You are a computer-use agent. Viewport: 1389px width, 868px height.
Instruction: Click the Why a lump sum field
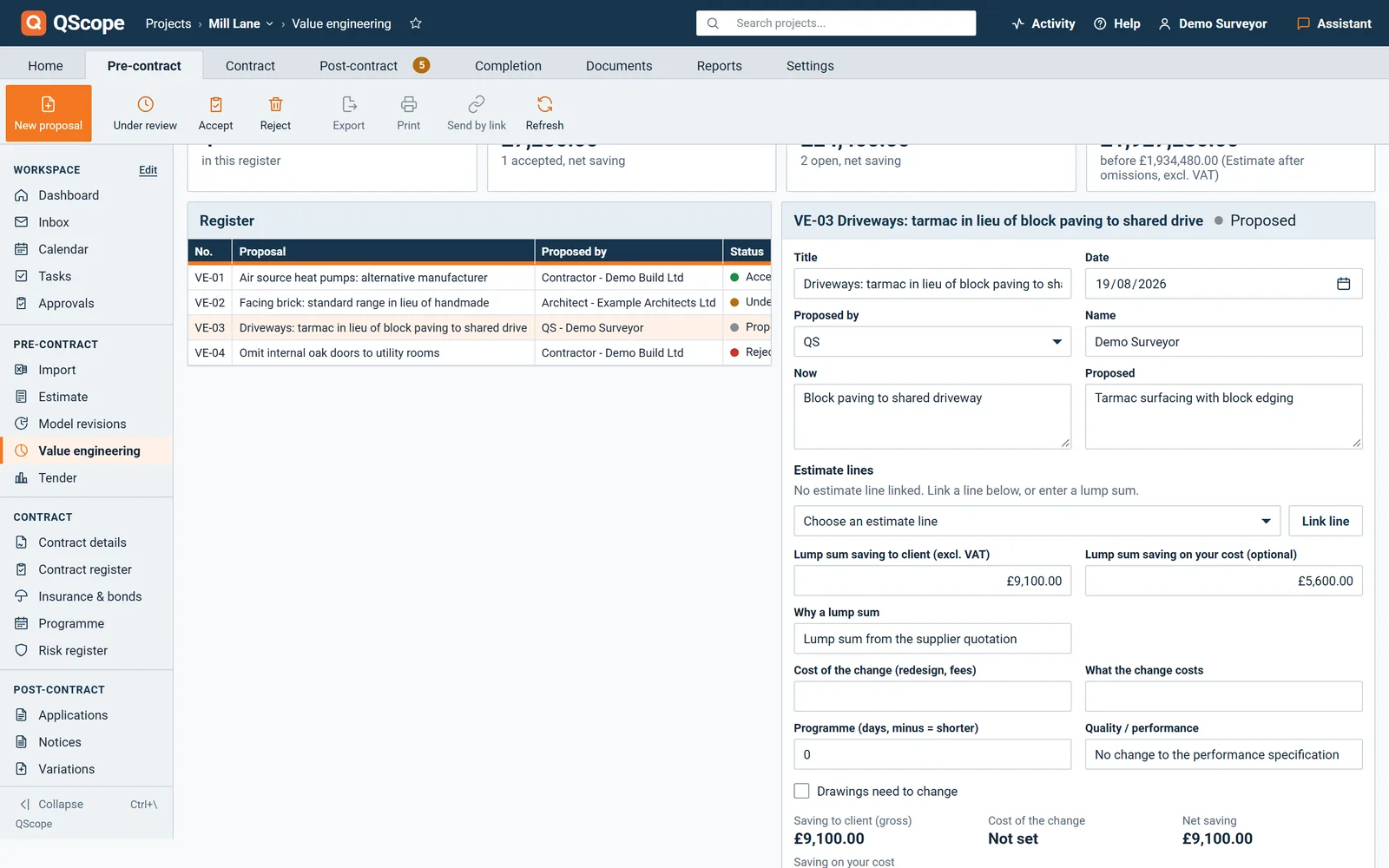pyautogui.click(x=931, y=639)
